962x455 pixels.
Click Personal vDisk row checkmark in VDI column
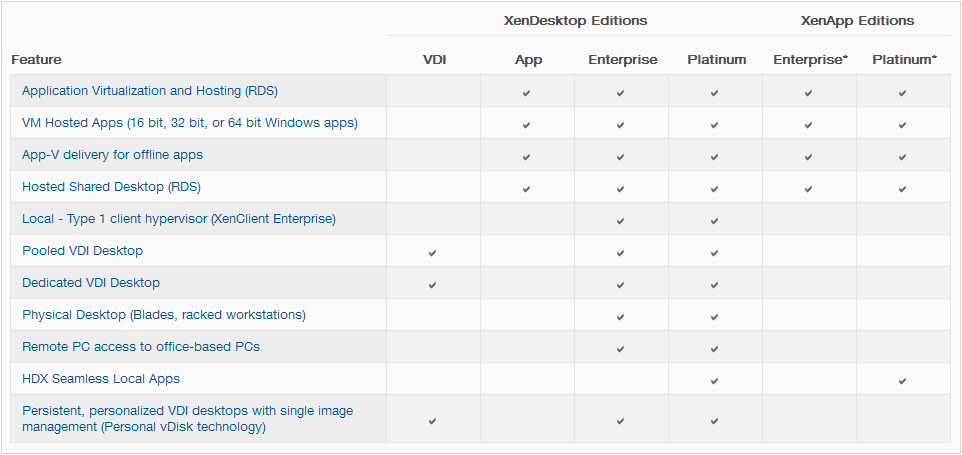tap(433, 421)
